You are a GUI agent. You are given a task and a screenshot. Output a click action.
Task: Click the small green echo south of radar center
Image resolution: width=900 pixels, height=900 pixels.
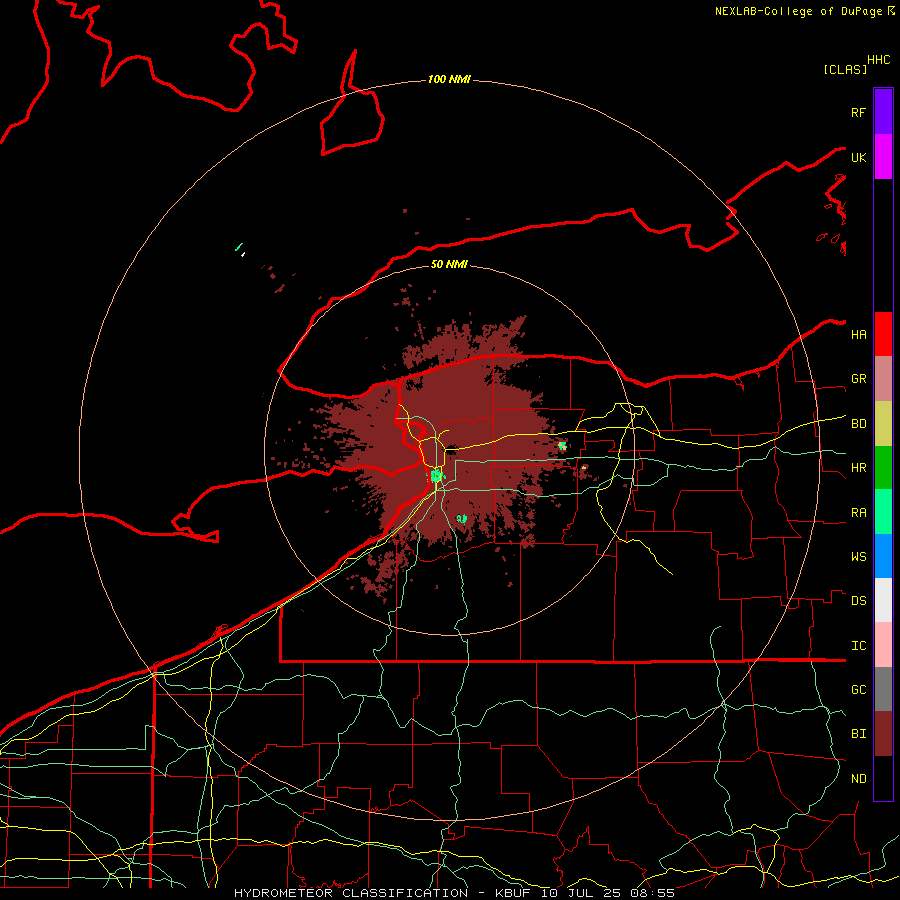461,519
